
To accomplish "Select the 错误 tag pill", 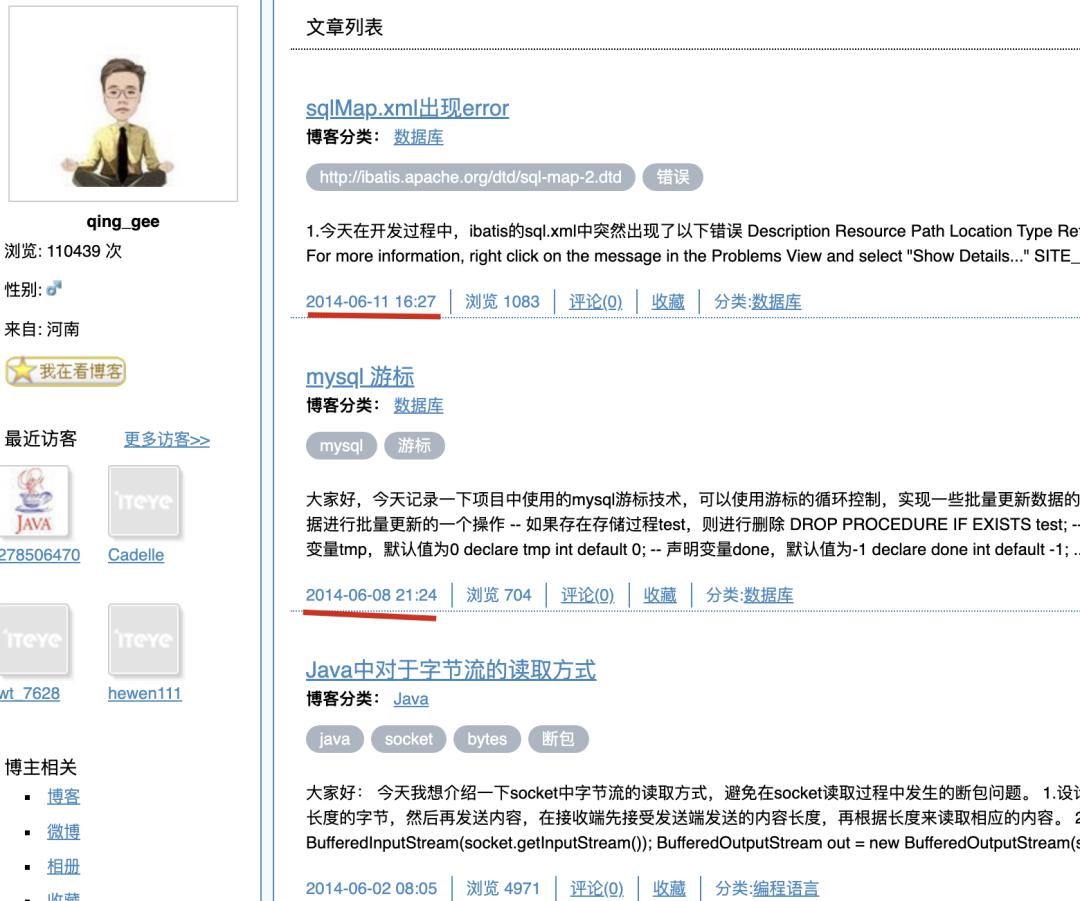I will pos(672,178).
